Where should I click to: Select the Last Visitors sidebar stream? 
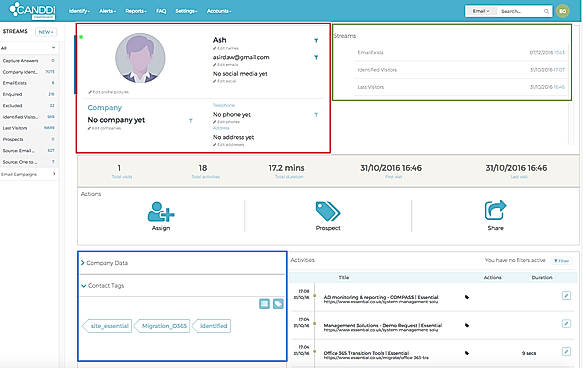point(28,128)
